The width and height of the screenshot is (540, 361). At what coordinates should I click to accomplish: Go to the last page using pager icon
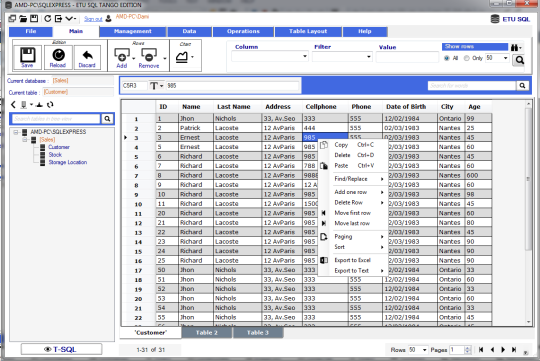[514, 350]
